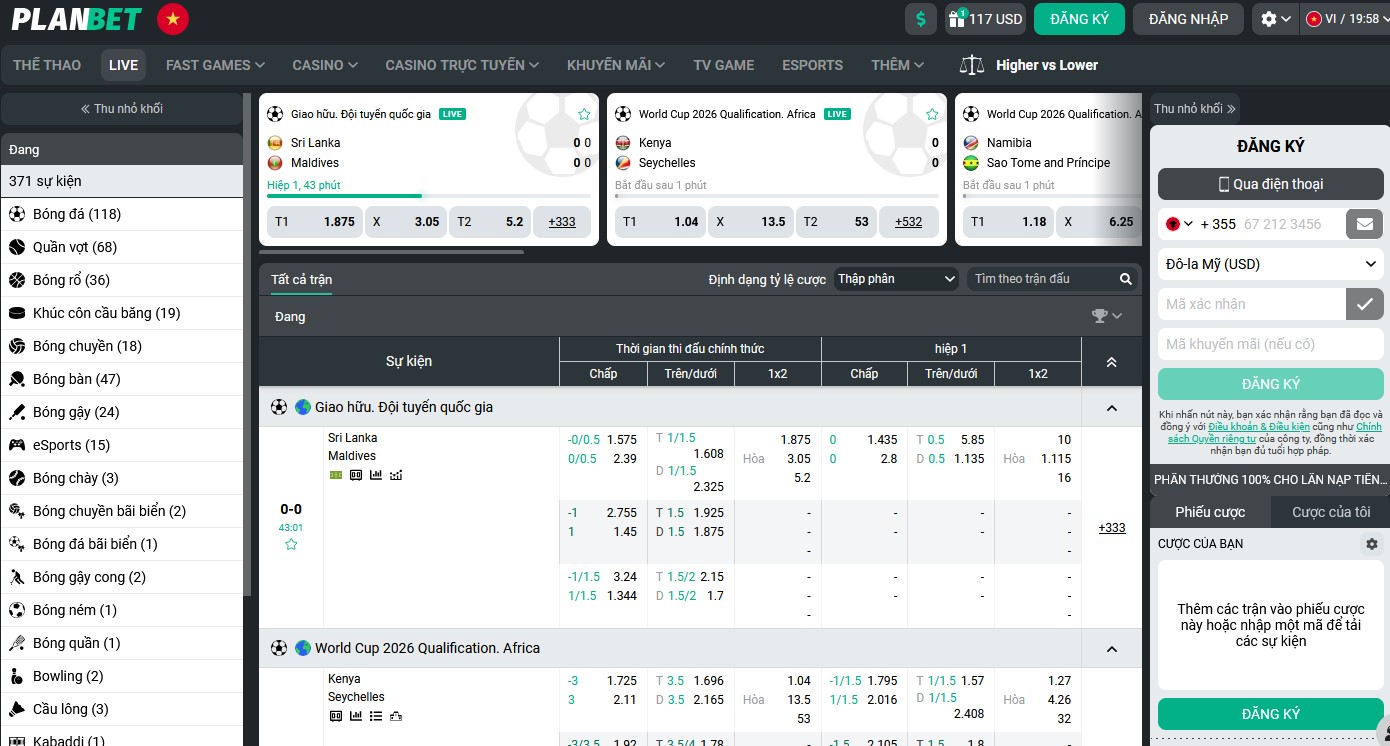Open country code flag dropdown
This screenshot has width=1390, height=746.
[x=1179, y=224]
